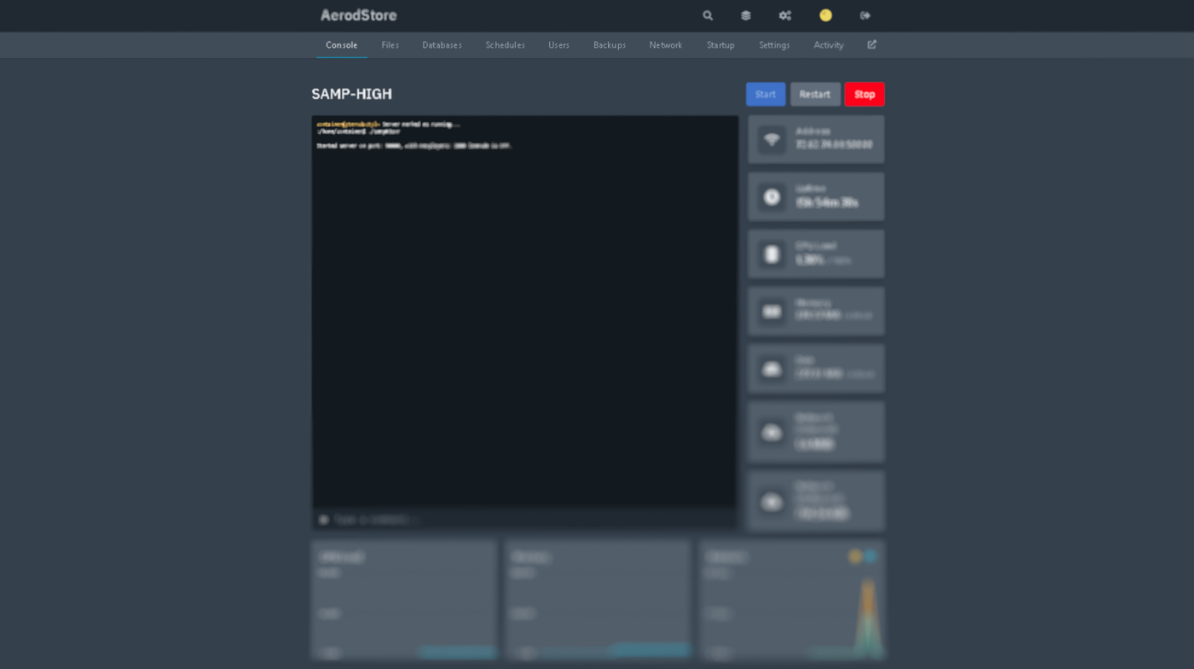This screenshot has height=669, width=1194.
Task: Open the admin gears icon
Action: point(785,16)
